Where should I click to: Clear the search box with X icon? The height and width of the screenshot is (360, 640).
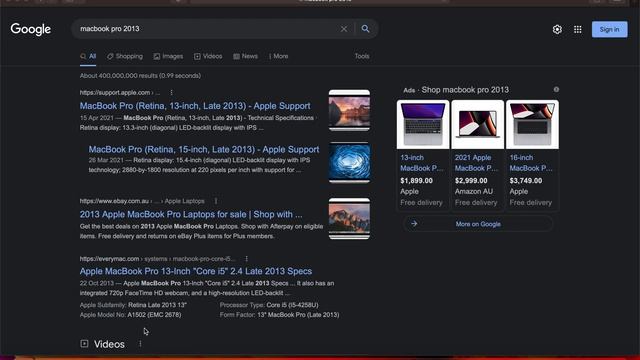[344, 29]
